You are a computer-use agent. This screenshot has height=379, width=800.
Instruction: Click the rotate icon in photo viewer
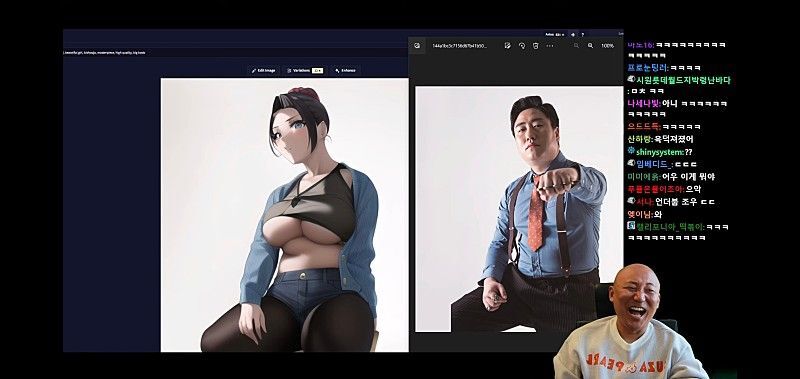point(521,45)
